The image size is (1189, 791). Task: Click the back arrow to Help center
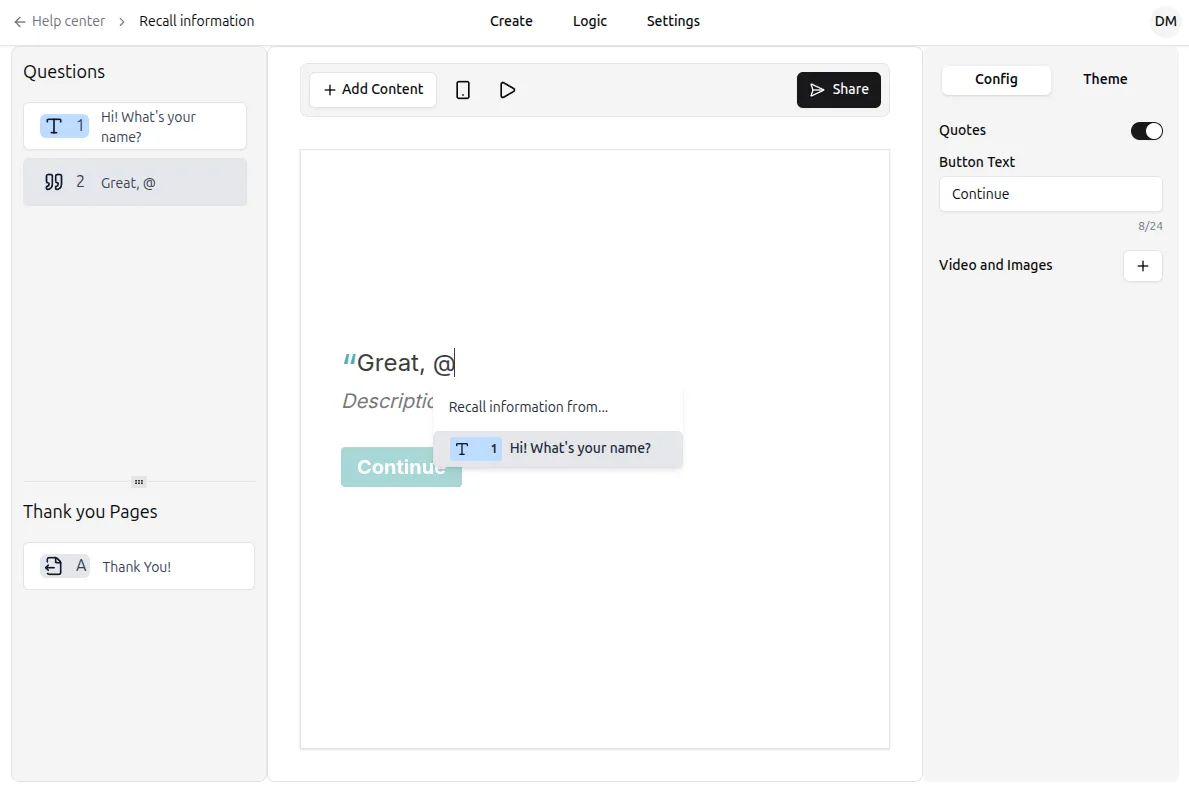click(20, 21)
